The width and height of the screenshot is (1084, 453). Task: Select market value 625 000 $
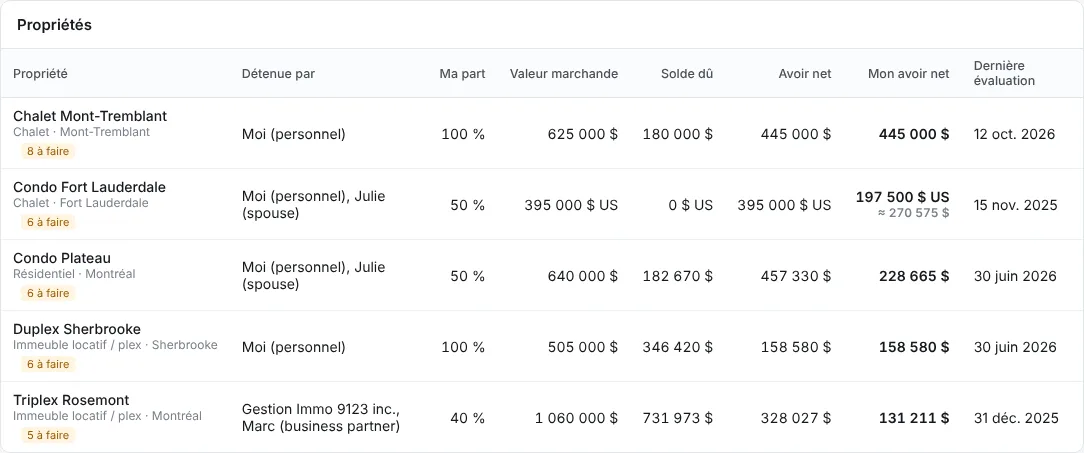pyautogui.click(x=583, y=134)
